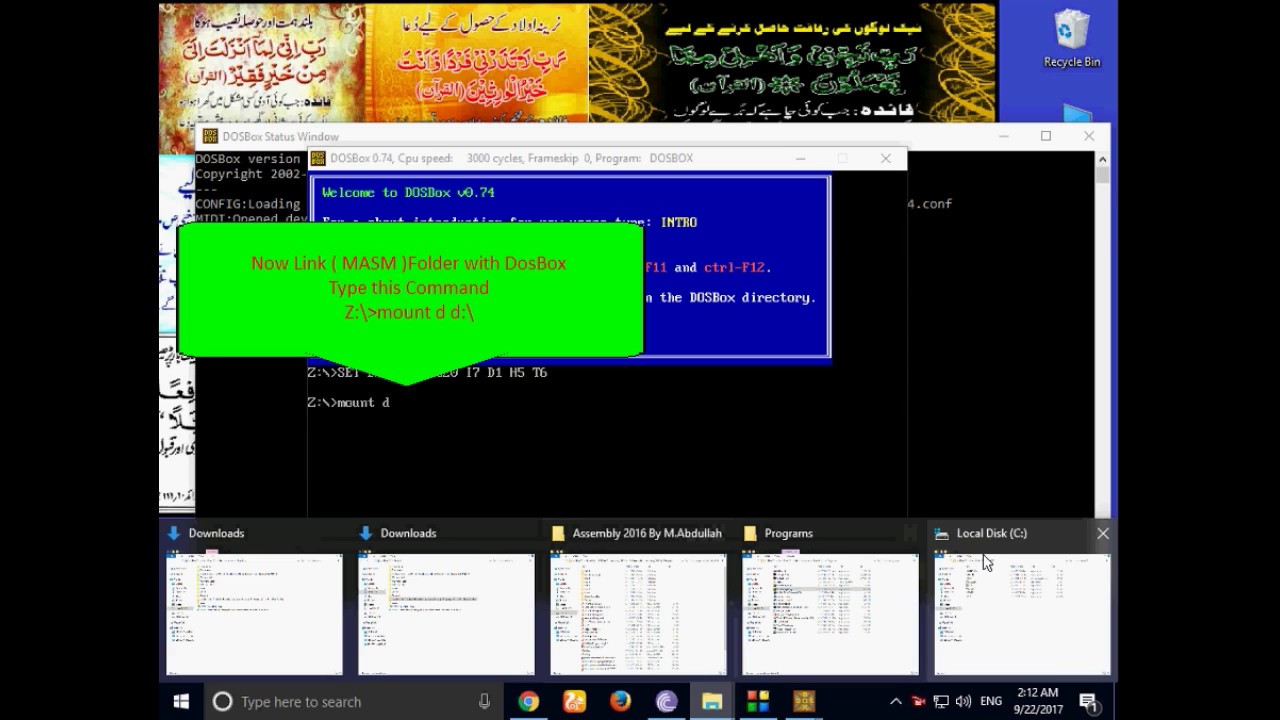Click the clock showing 2:12 AM
Viewport: 1280px width, 720px height.
[1037, 702]
